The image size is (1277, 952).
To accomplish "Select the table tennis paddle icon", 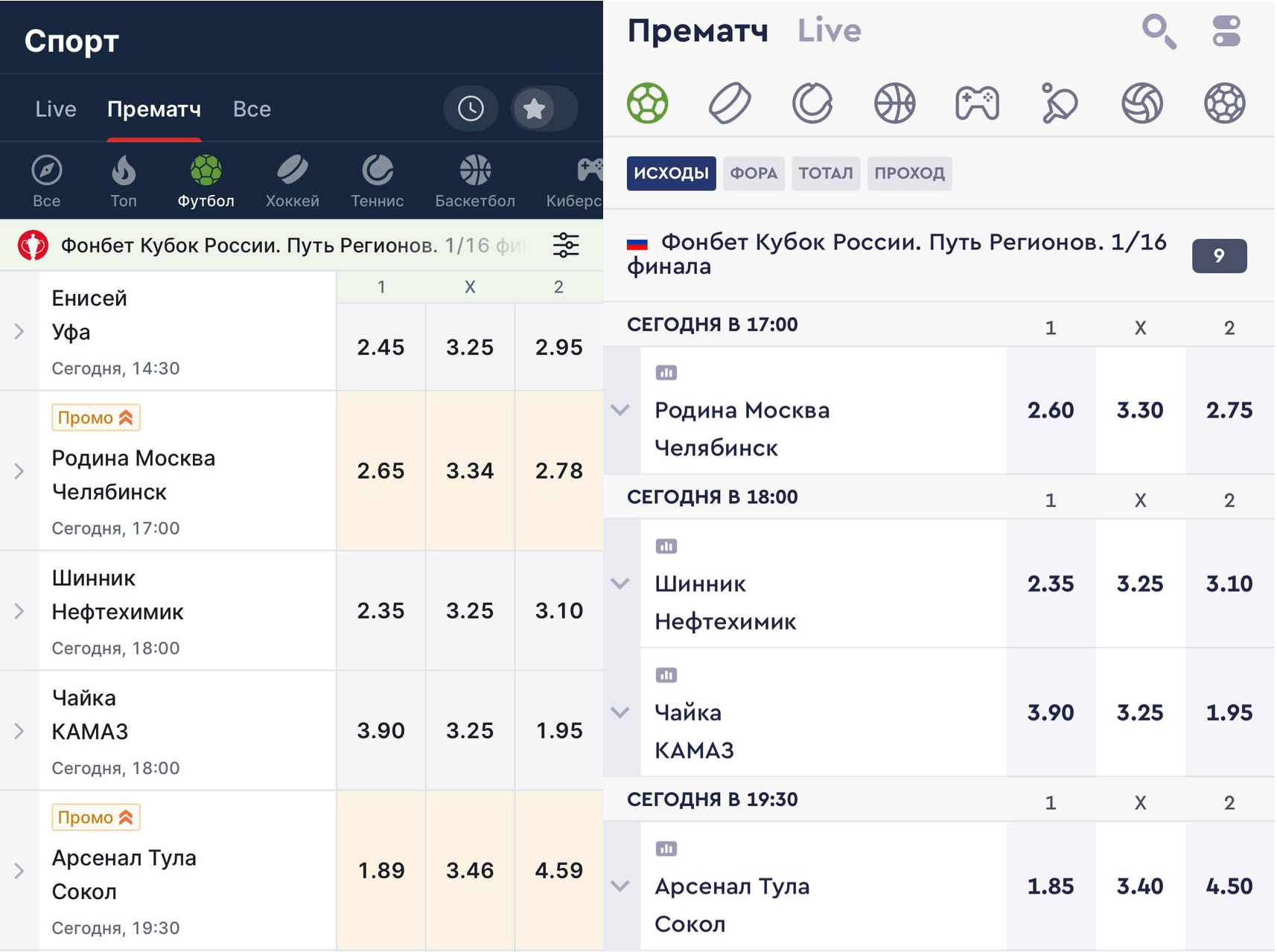I will click(1060, 103).
